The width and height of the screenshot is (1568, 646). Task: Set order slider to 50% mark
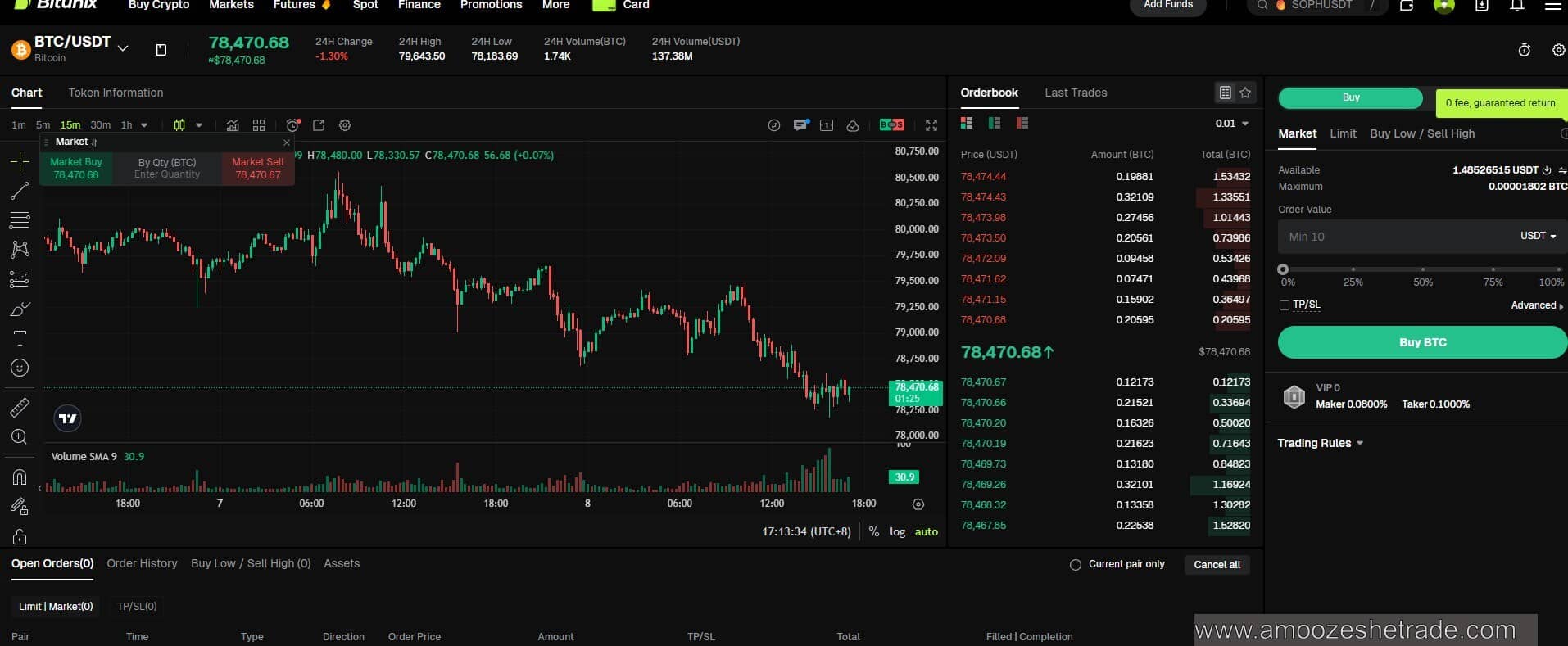point(1423,269)
